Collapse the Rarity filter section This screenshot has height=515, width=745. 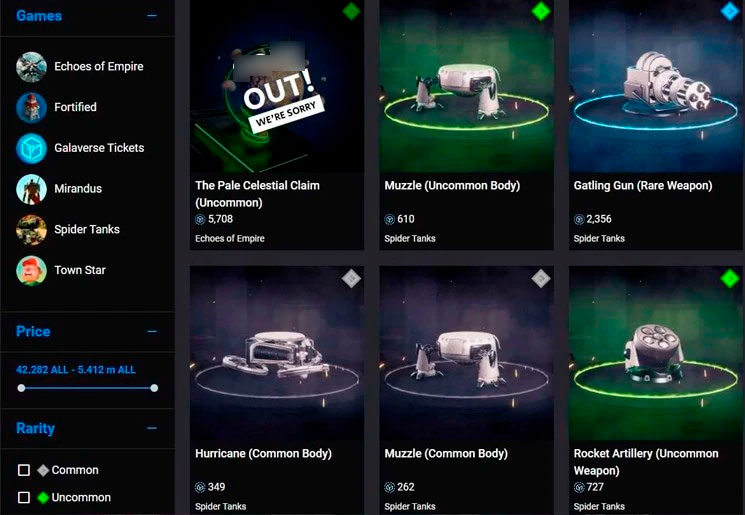coord(152,428)
